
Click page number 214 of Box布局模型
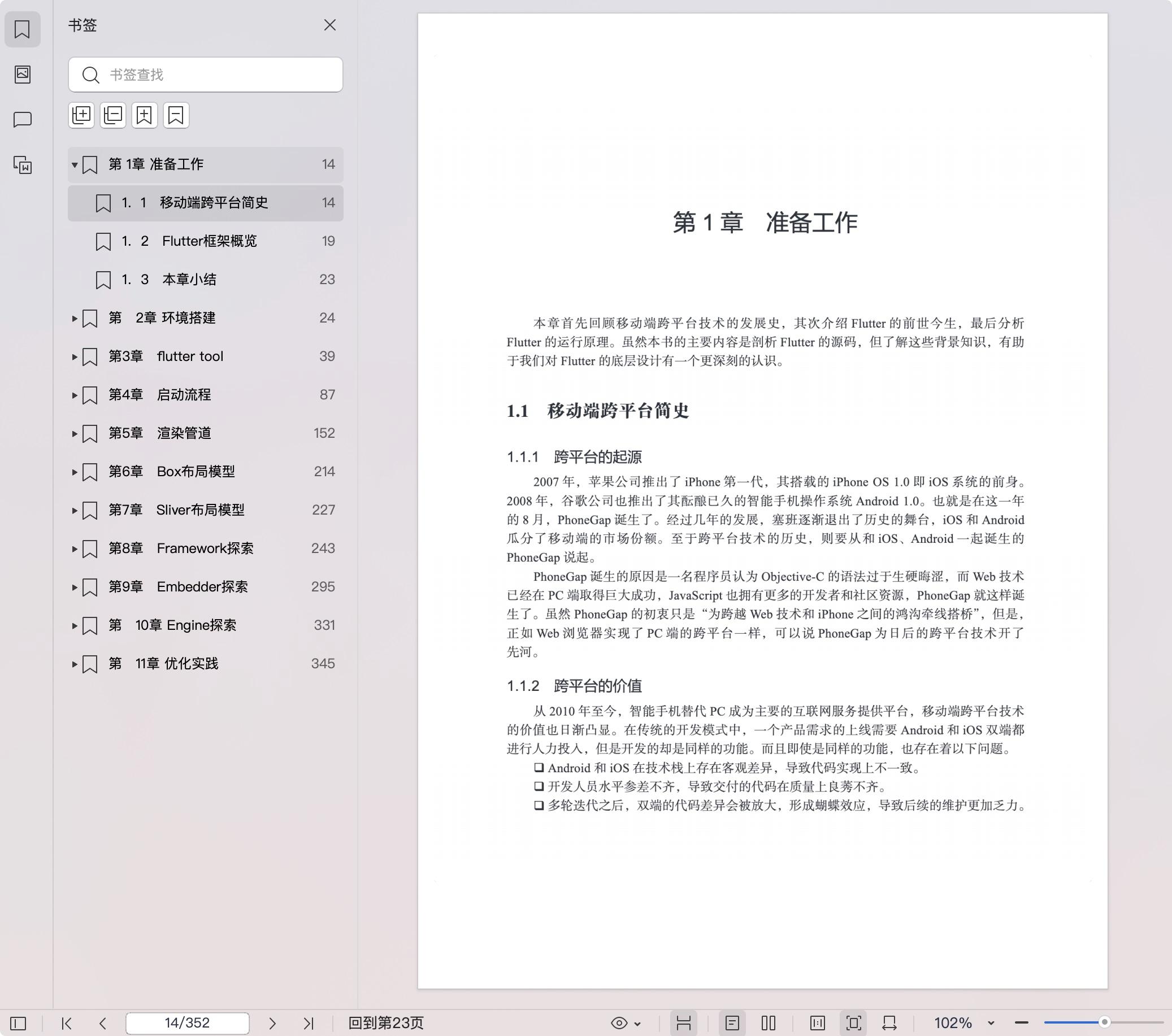pos(324,472)
